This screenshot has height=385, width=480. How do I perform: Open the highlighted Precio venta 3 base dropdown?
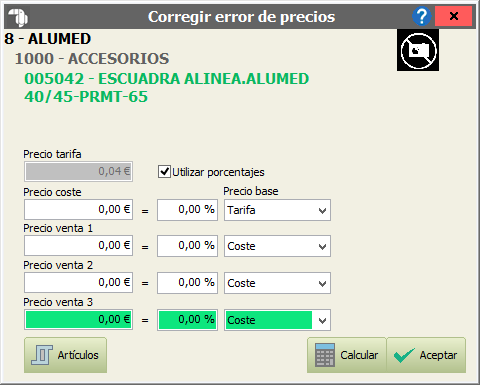click(x=277, y=320)
